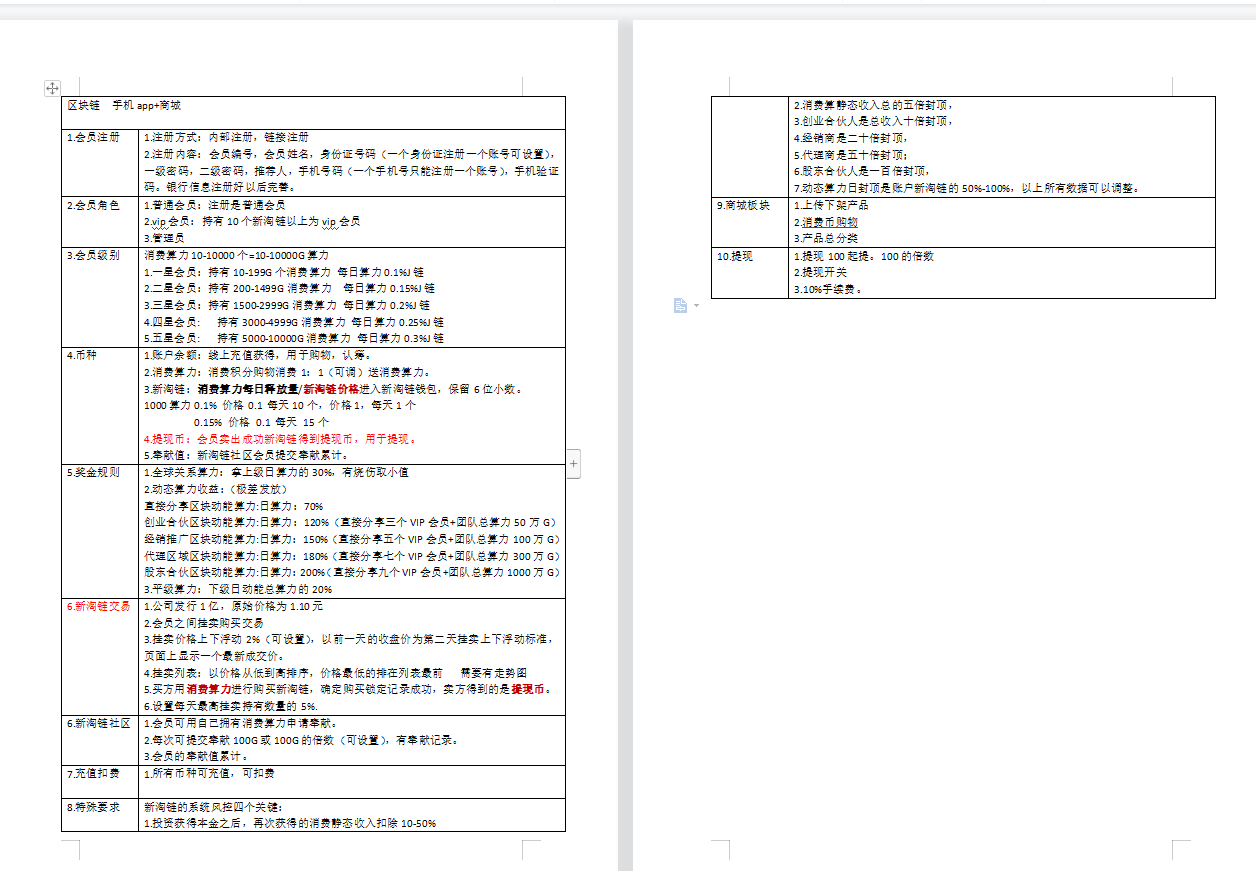Screen dimensions: 1256x871
Task: Click the line '2.提现开关'
Action: [x=819, y=272]
